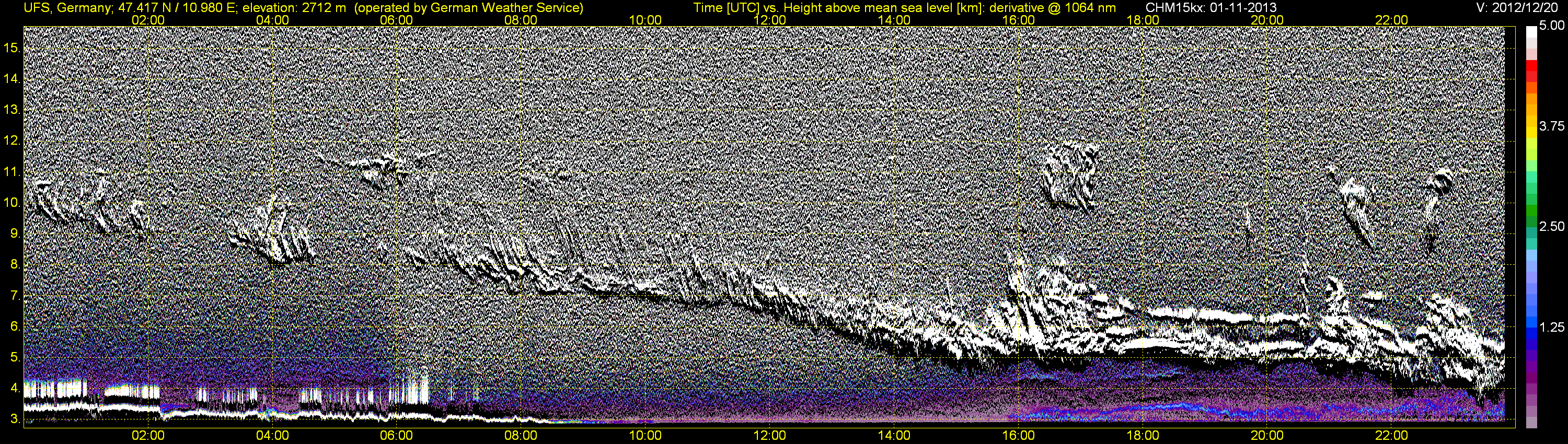Click the height axis label '15.'

[12, 48]
